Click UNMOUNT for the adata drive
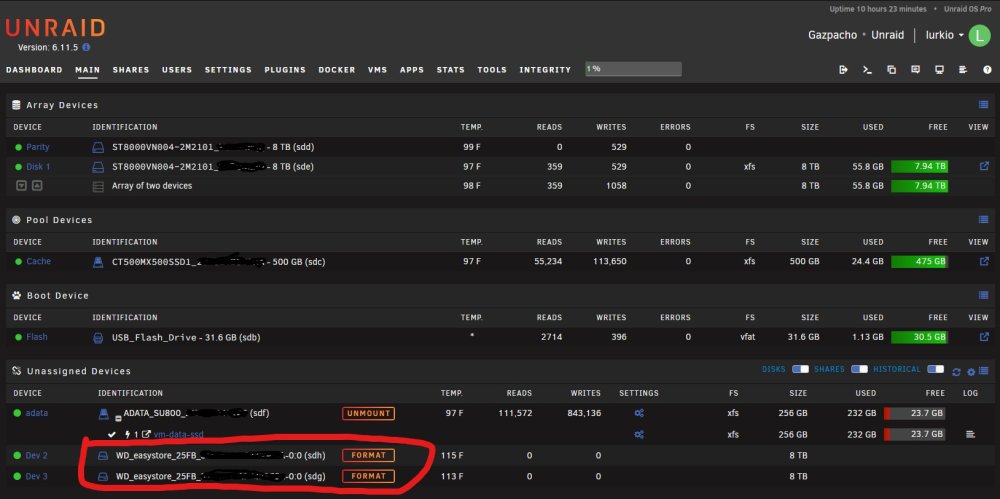 pyautogui.click(x=368, y=413)
